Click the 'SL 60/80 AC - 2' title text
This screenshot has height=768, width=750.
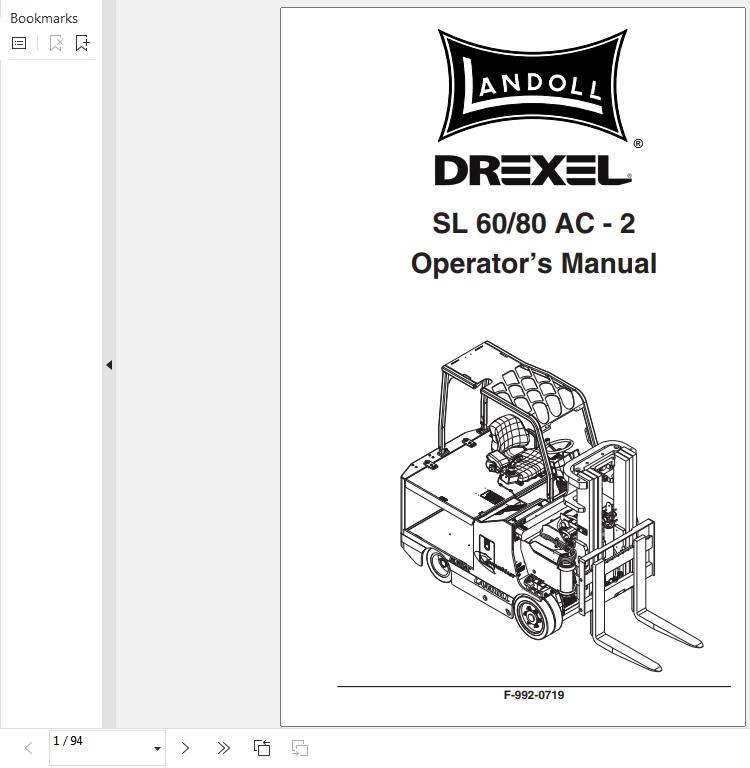pyautogui.click(x=533, y=223)
